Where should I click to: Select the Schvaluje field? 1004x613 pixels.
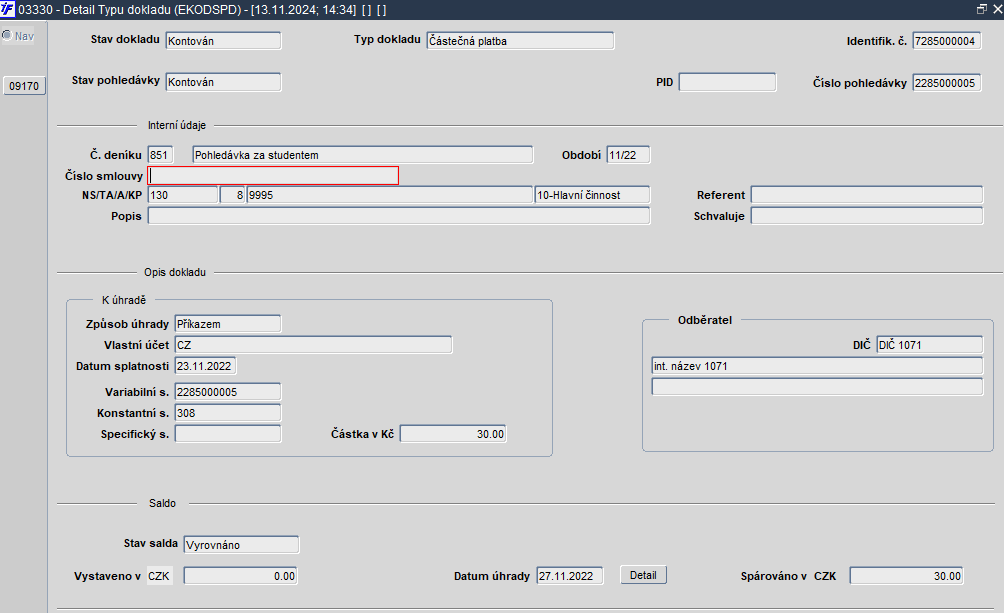(x=866, y=216)
